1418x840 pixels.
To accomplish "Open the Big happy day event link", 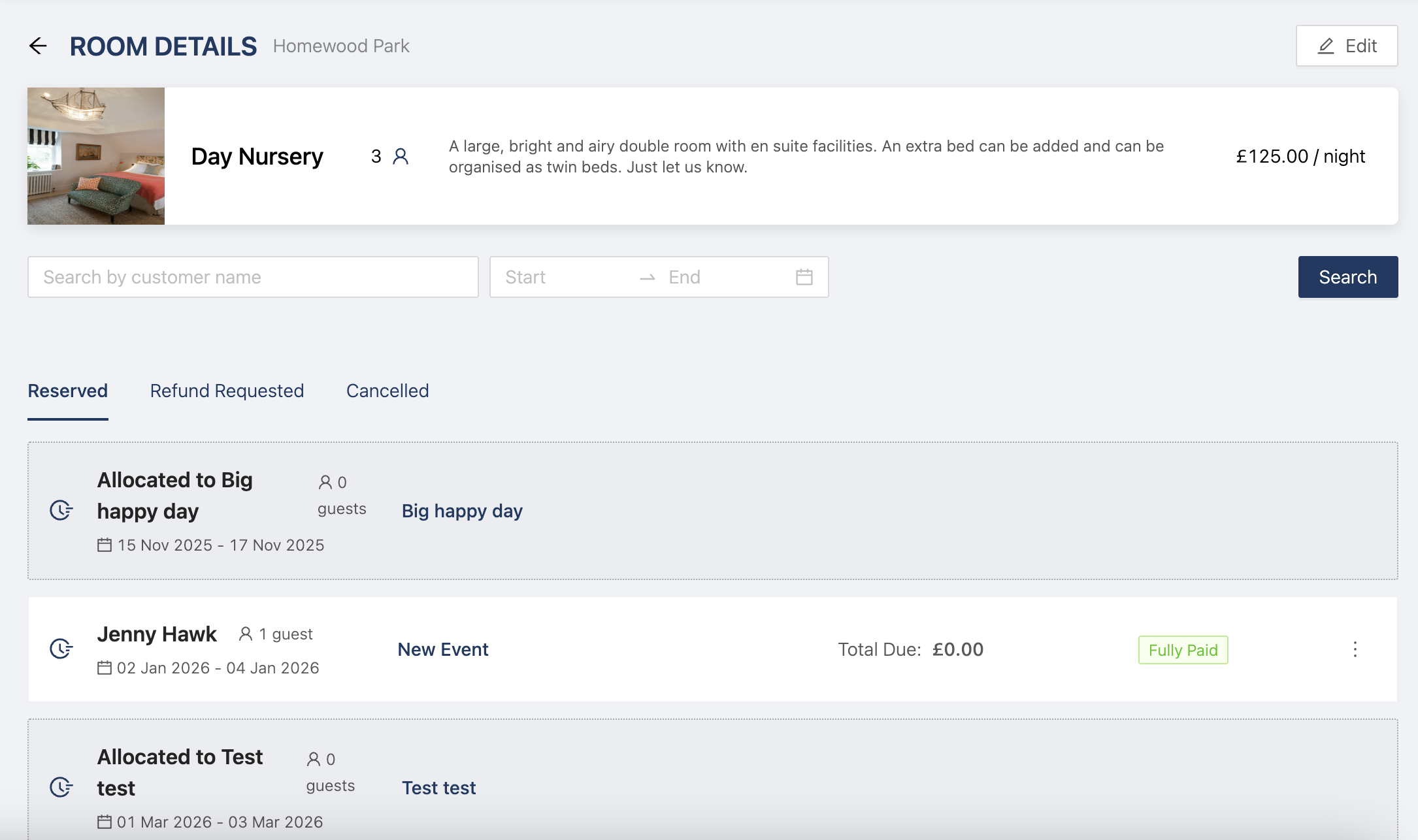I will point(462,511).
